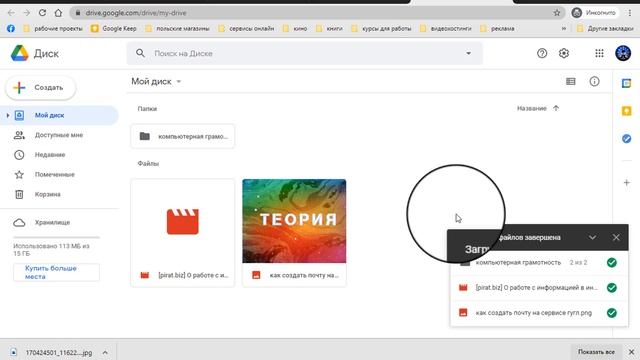Viewport: 640px width, 360px height.
Task: Open the Google apps grid icon
Action: click(599, 53)
